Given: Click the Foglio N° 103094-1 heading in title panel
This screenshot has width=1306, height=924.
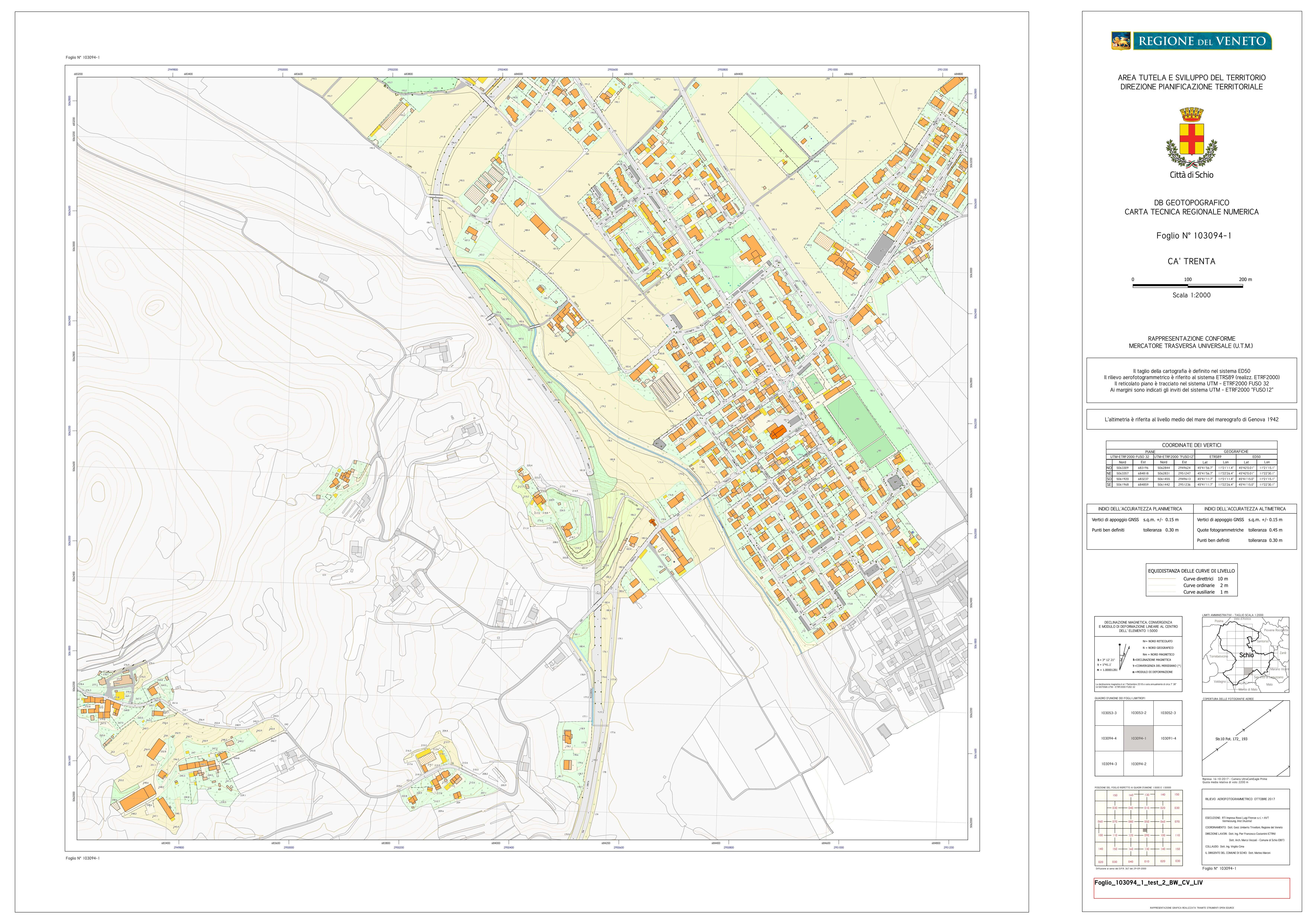Looking at the screenshot, I should coord(1193,236).
